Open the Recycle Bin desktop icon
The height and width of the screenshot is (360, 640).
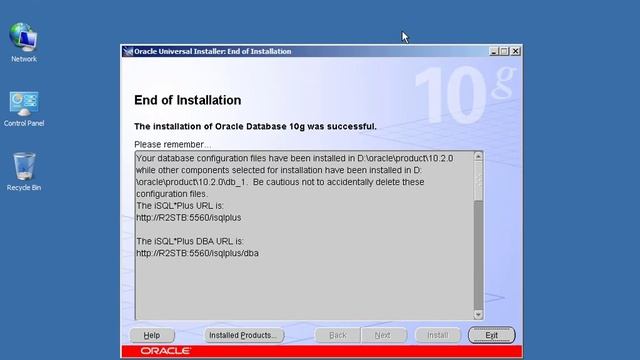[24, 172]
